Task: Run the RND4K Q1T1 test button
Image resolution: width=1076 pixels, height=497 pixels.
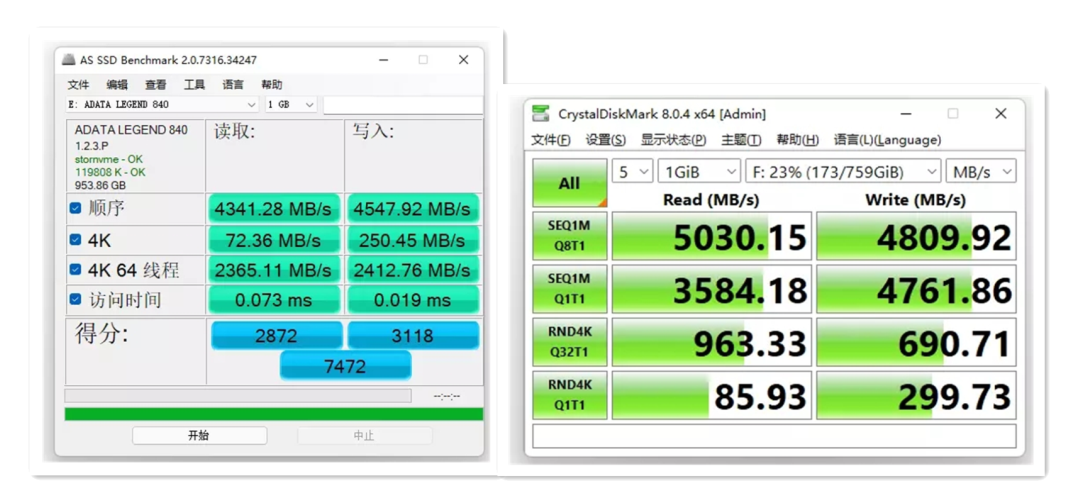Action: 570,395
